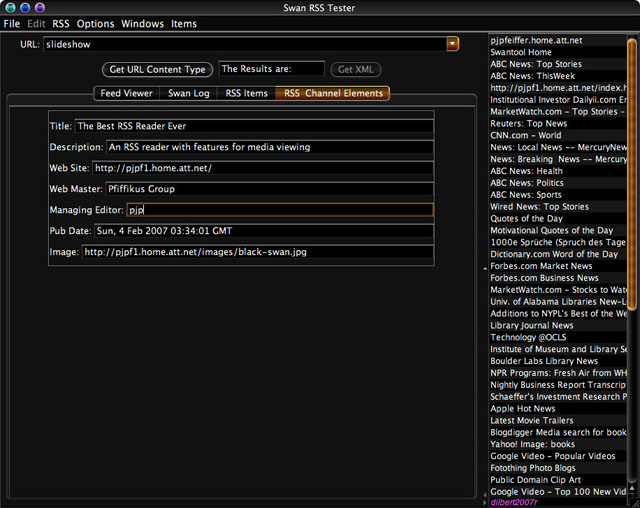Choose Wired News: Top Stories feed
The width and height of the screenshot is (640, 508).
[x=539, y=207]
